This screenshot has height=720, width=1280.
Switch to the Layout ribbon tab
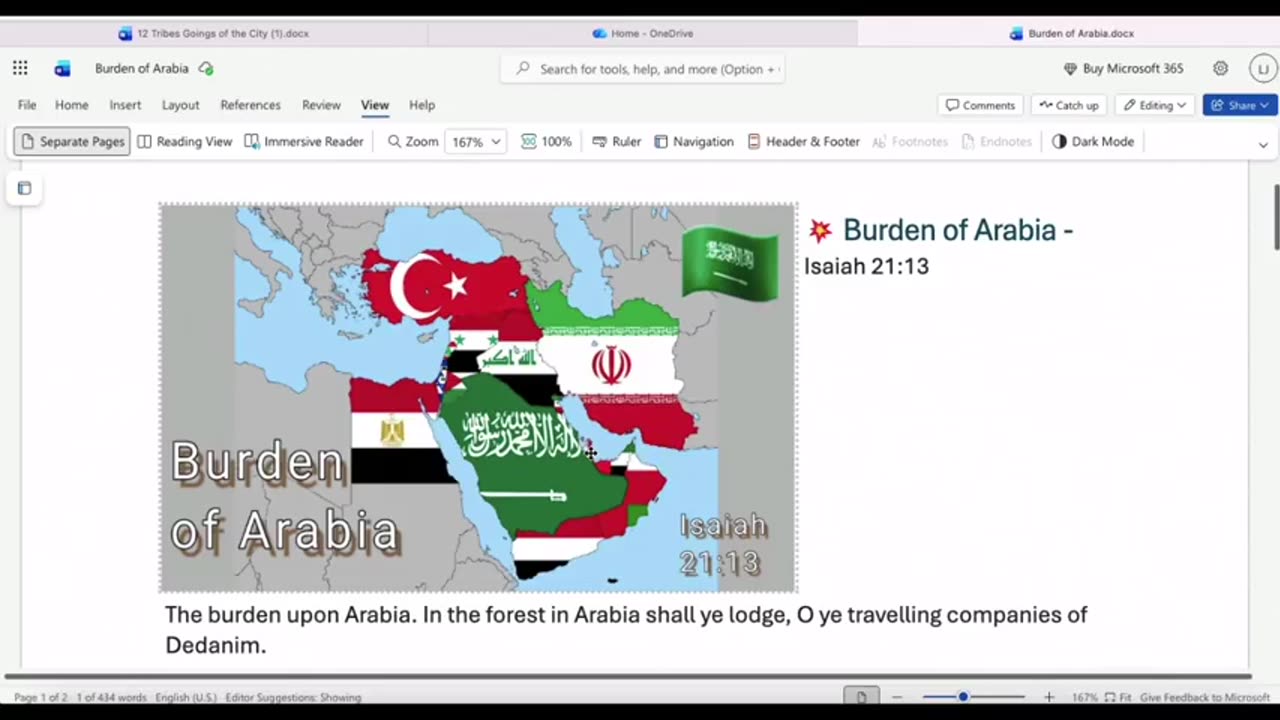(x=181, y=105)
